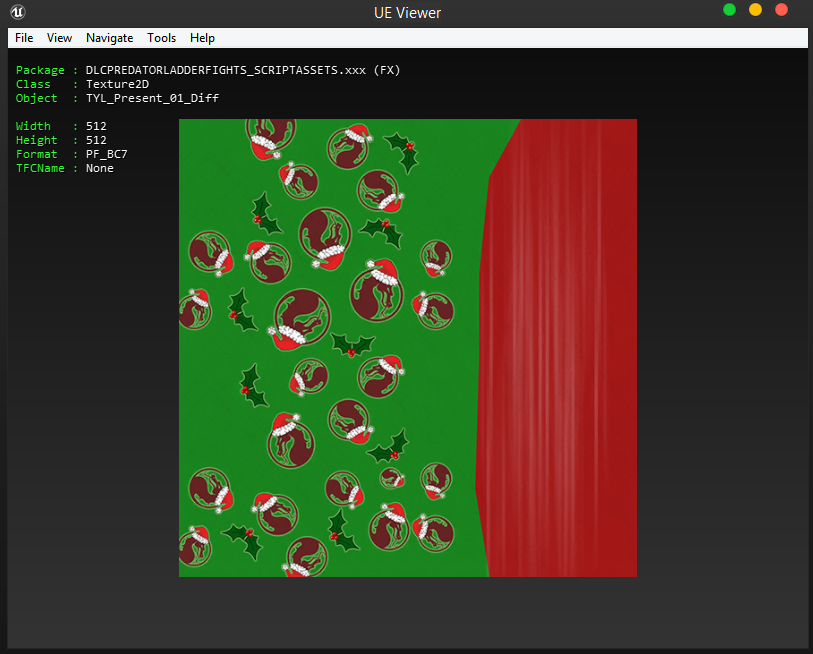This screenshot has height=654, width=813.
Task: Click the green Package label
Action: (x=40, y=71)
